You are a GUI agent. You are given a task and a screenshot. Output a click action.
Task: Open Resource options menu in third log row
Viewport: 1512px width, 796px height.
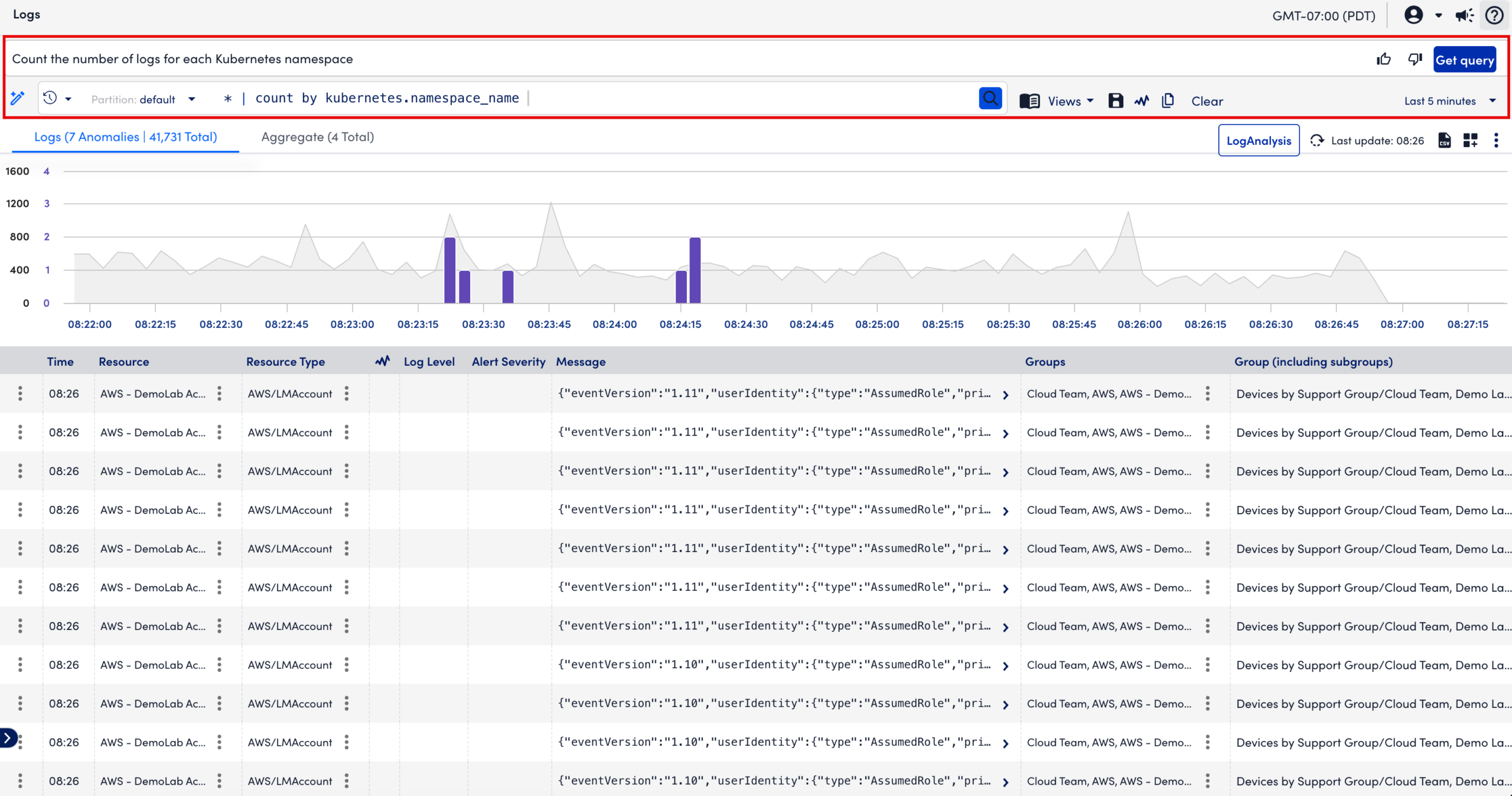click(x=219, y=471)
